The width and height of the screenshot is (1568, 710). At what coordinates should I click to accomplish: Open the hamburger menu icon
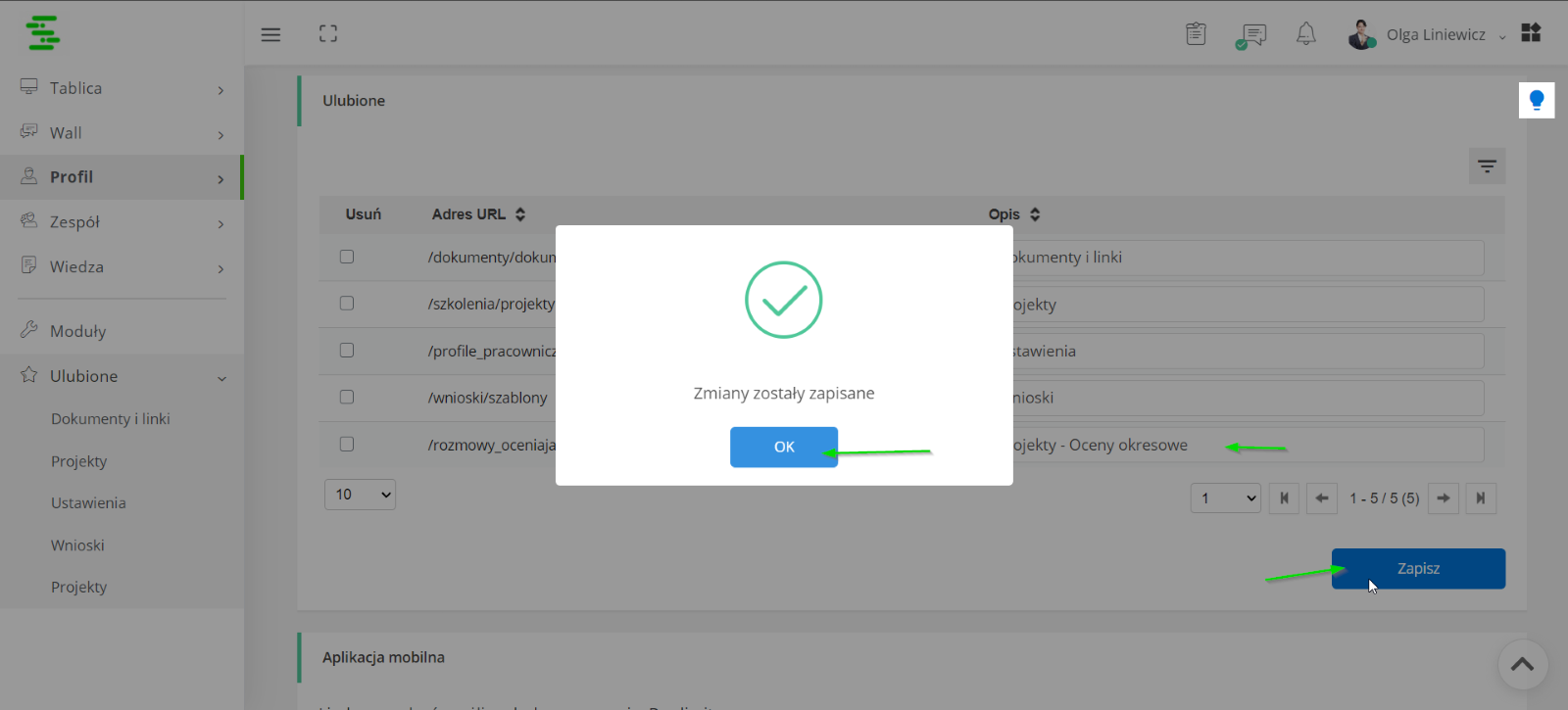(270, 34)
